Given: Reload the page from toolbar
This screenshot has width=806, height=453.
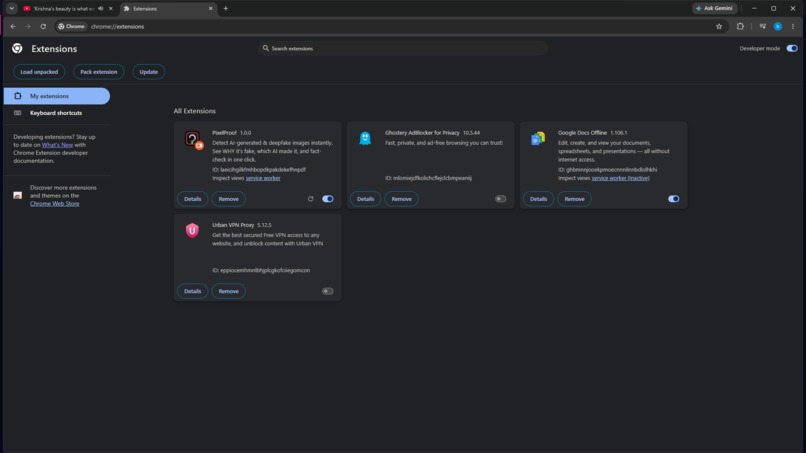Looking at the screenshot, I should coord(43,27).
